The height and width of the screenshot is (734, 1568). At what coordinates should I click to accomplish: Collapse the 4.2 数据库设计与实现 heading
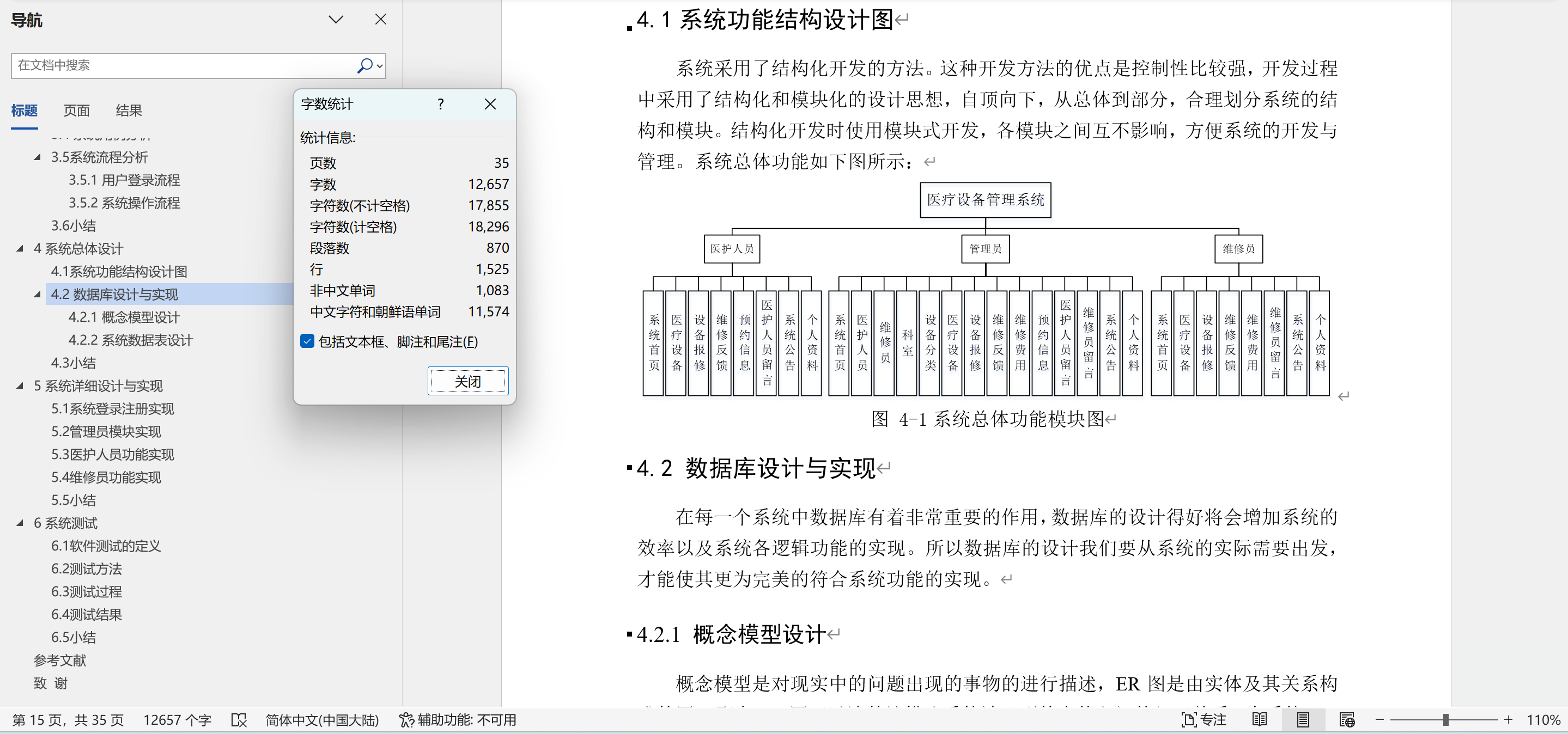pyautogui.click(x=38, y=295)
